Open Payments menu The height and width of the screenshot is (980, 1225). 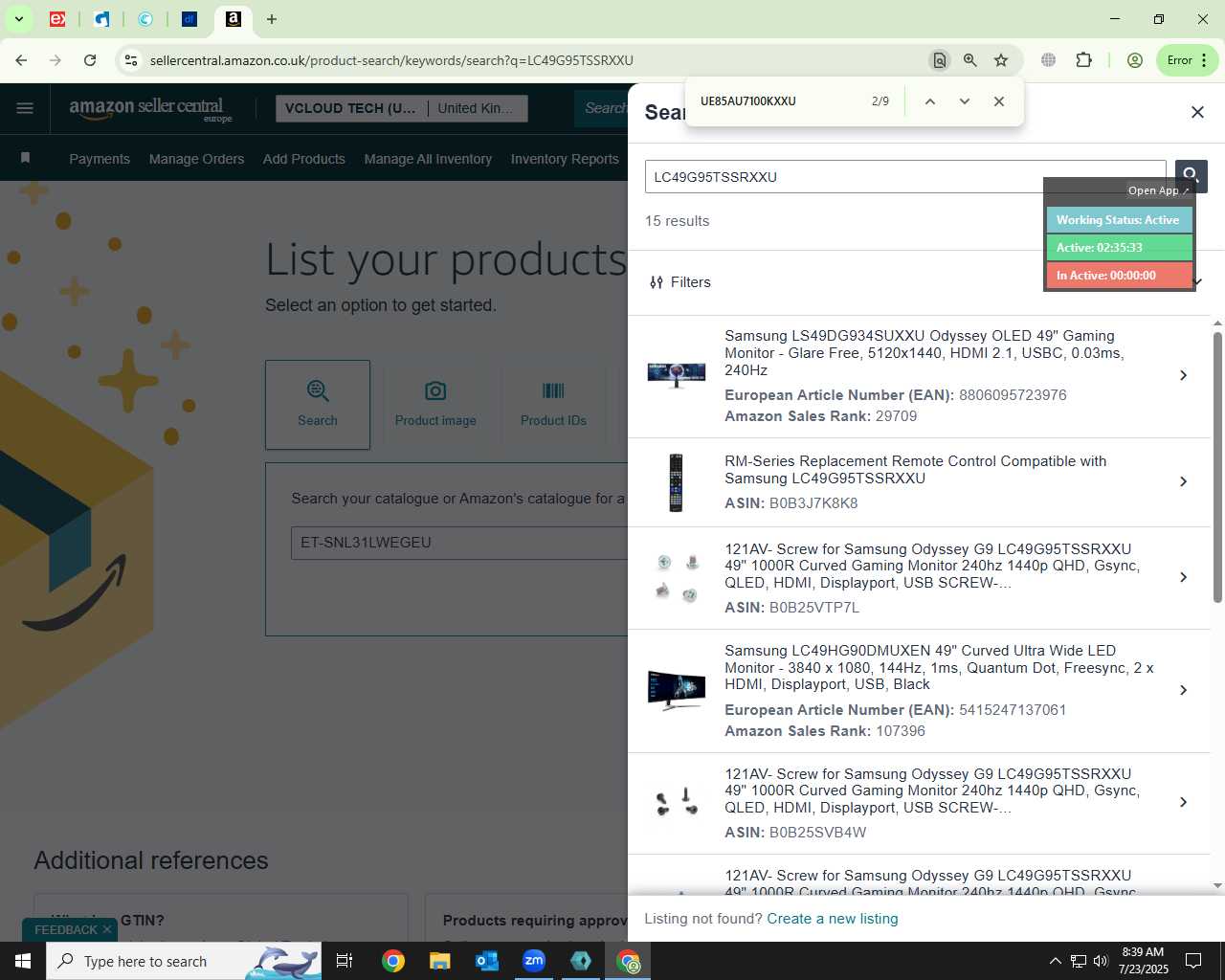click(x=100, y=159)
